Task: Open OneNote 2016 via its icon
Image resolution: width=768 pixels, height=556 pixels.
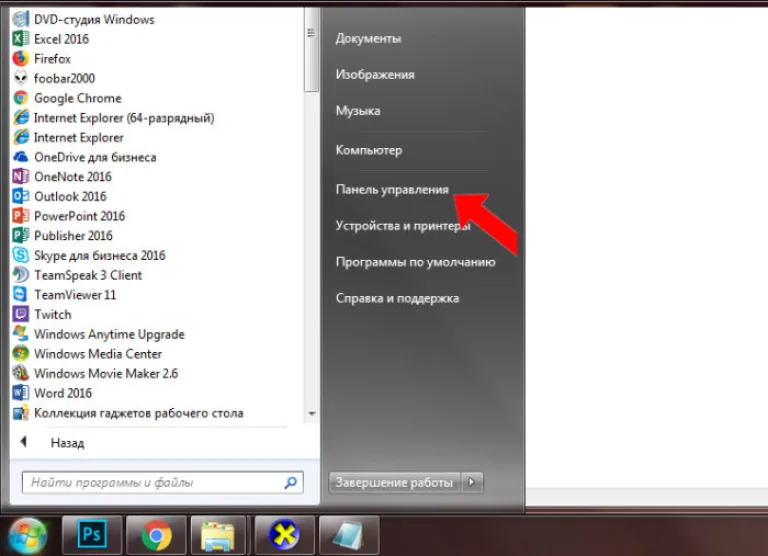Action: click(x=21, y=176)
